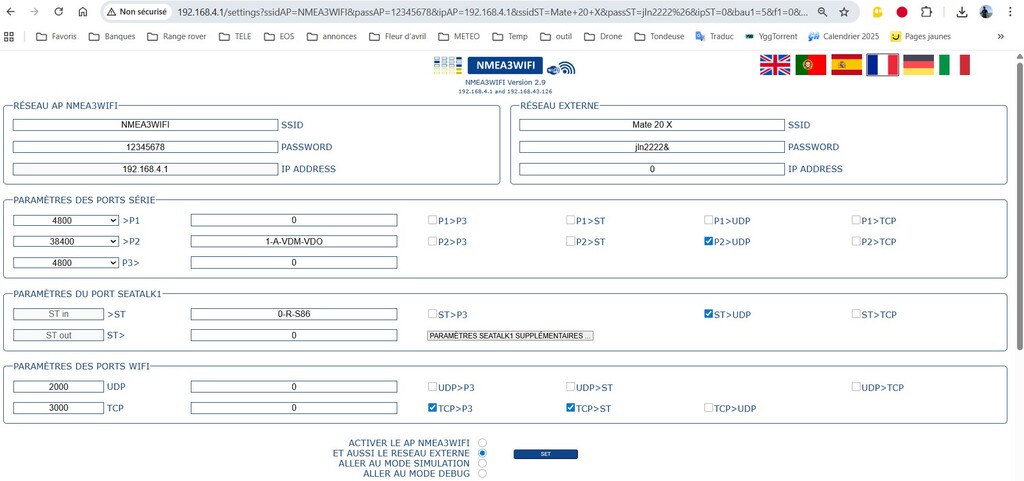Select the Portuguese flag icon
1024x481 pixels.
(811, 65)
